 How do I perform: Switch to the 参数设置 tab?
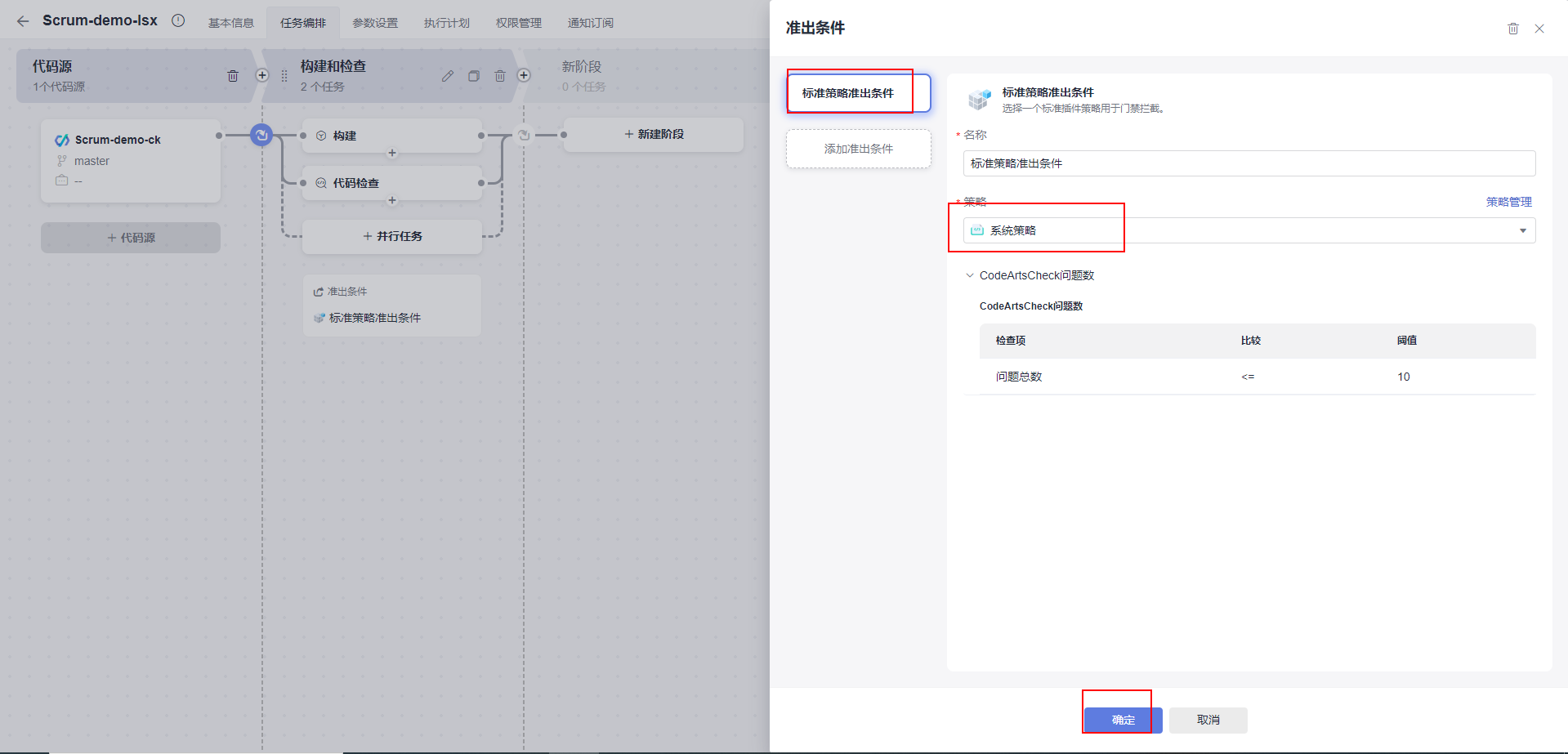[374, 22]
